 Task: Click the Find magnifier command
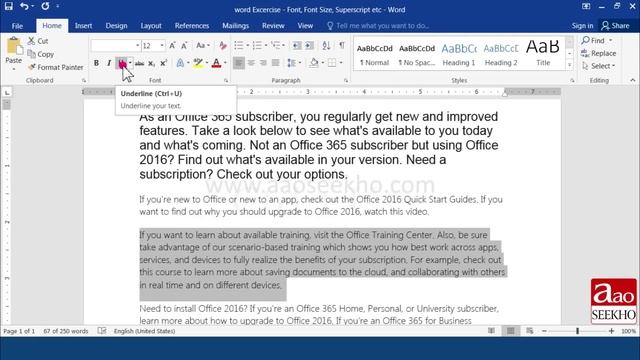coord(593,40)
